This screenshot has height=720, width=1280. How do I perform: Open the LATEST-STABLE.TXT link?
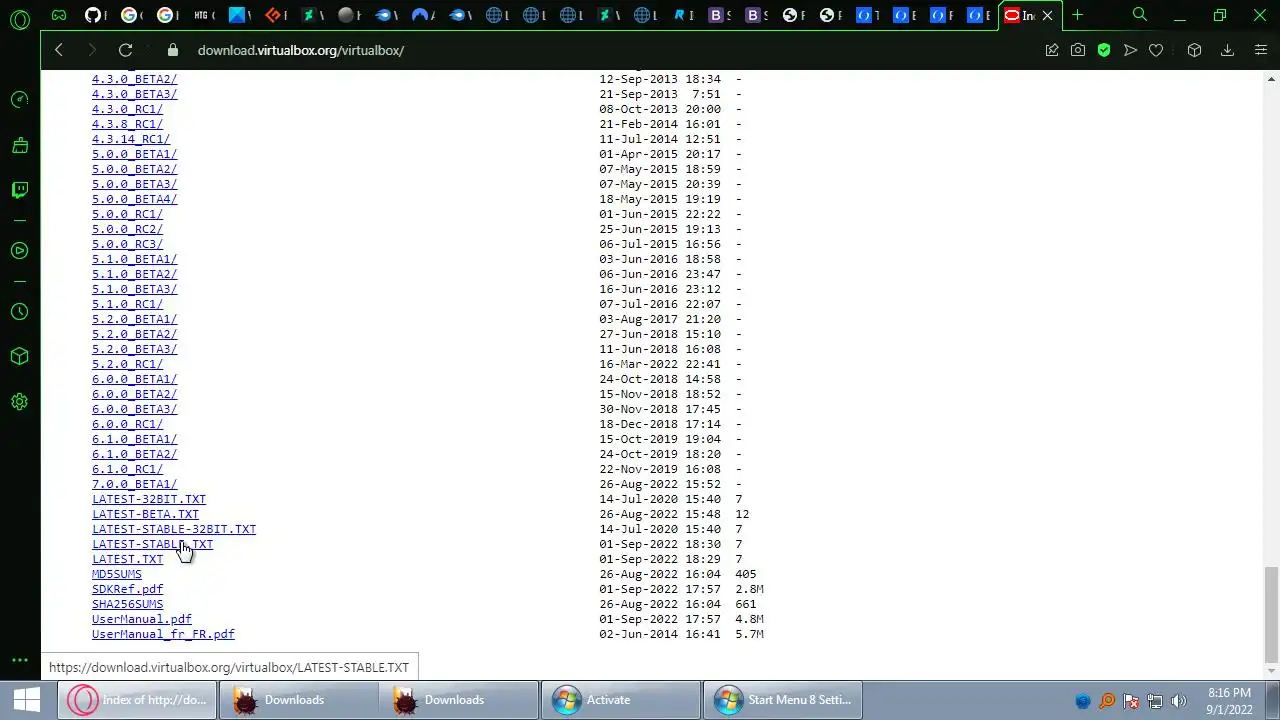click(x=152, y=544)
